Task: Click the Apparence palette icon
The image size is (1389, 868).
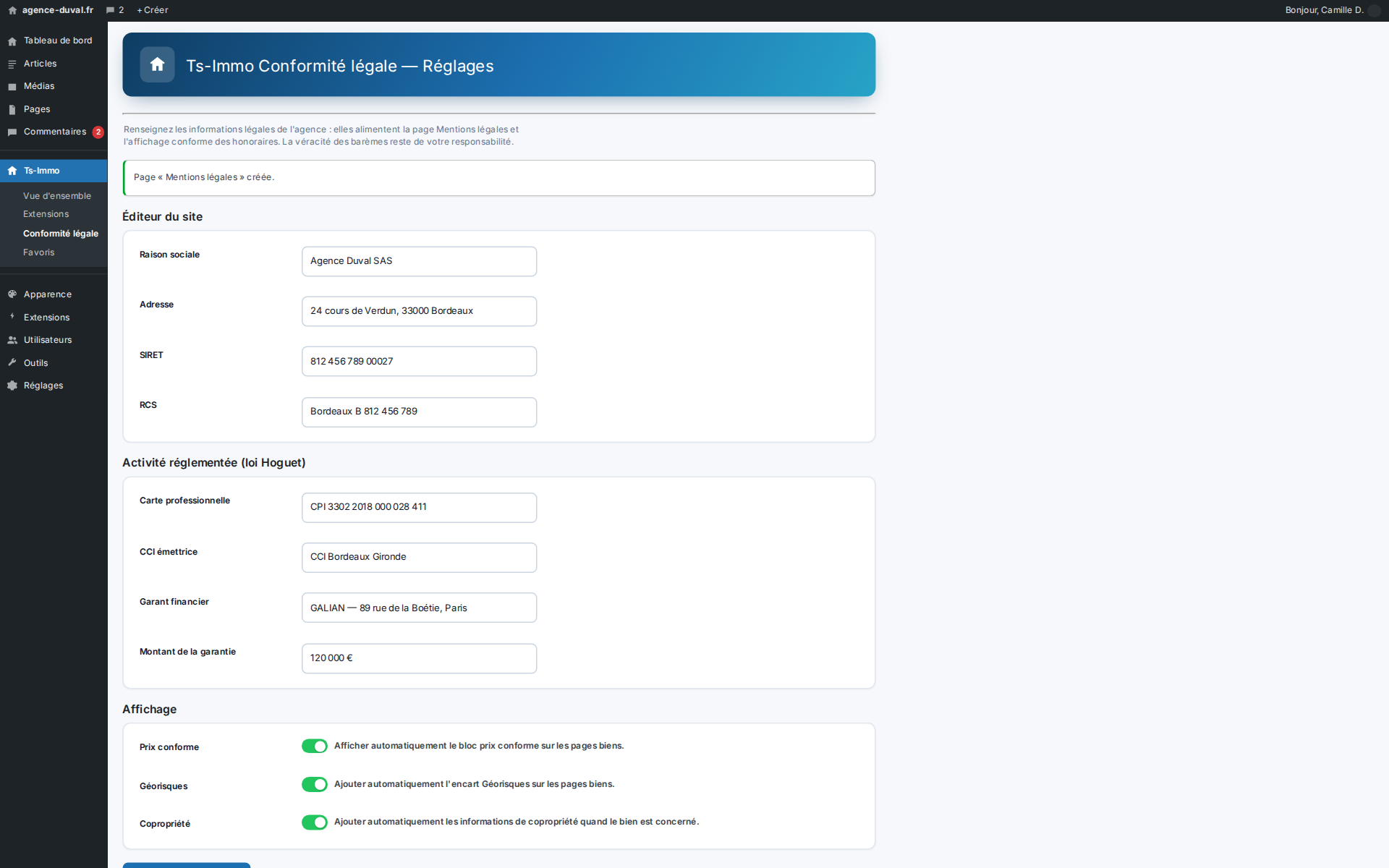Action: click(x=12, y=294)
